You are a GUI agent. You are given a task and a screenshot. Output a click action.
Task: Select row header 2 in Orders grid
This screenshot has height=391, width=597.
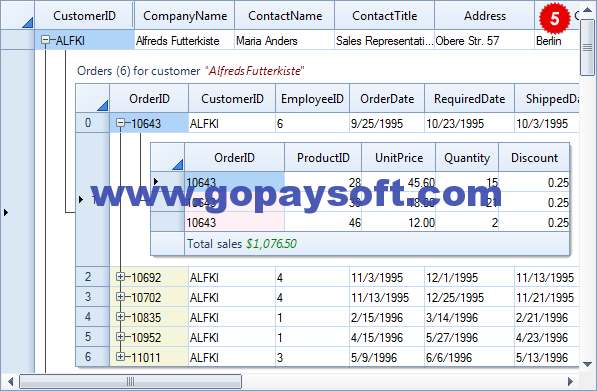93,277
